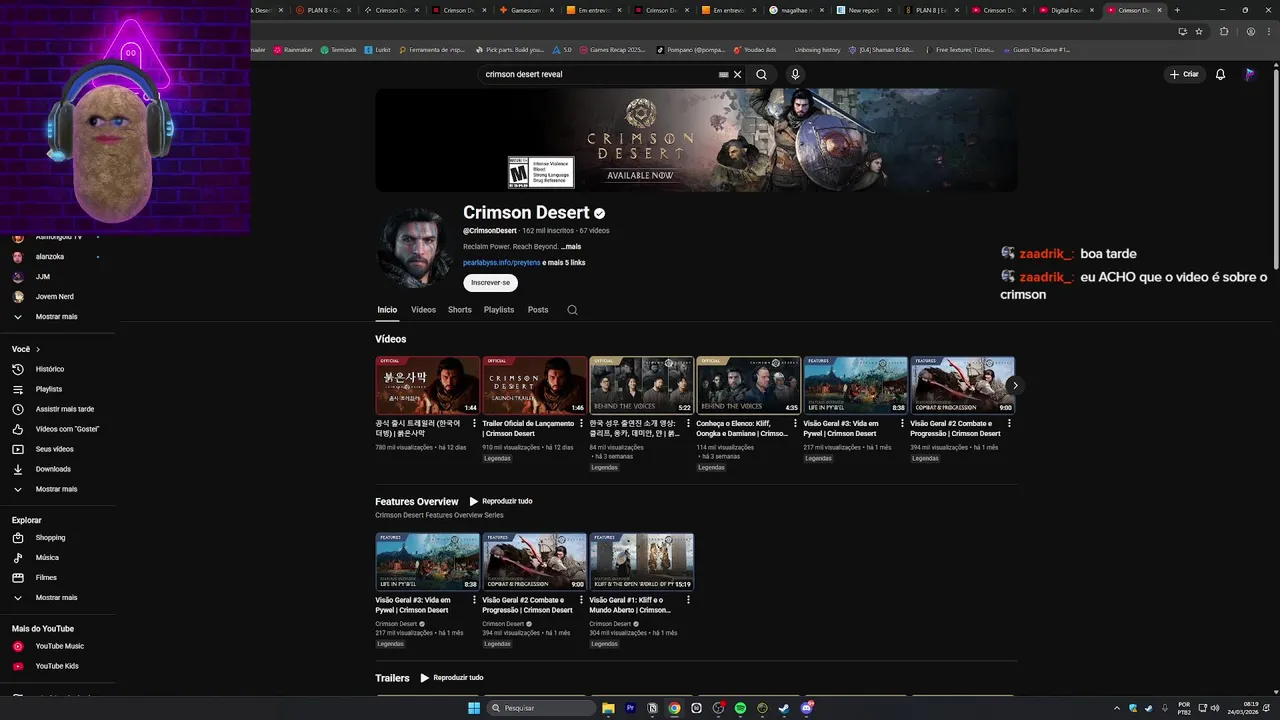Play all Trailers with Reproduzir tudo
The image size is (1280, 720).
click(452, 678)
